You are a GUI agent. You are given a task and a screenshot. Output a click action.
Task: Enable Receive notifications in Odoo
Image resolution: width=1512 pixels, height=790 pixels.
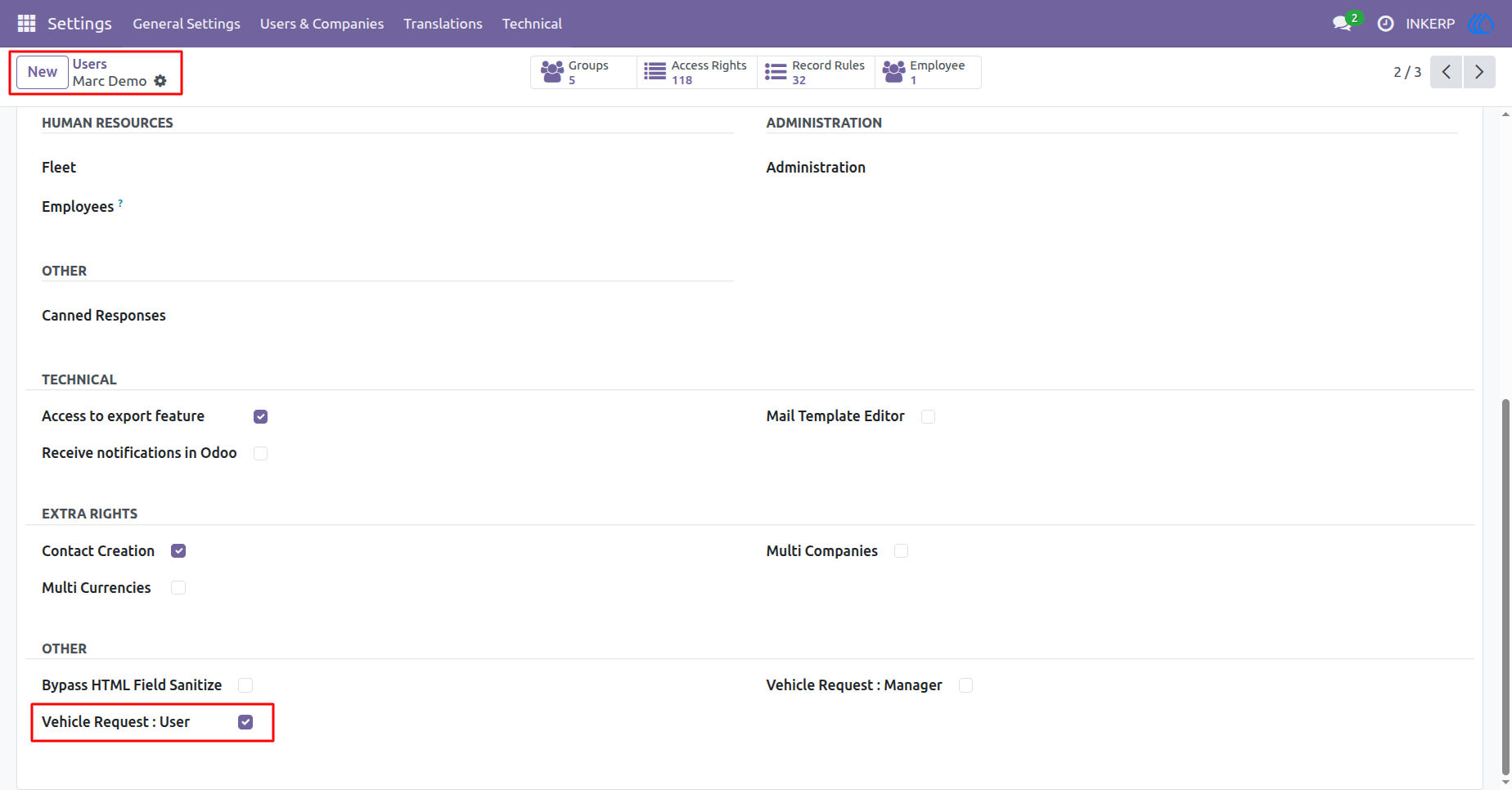click(261, 453)
